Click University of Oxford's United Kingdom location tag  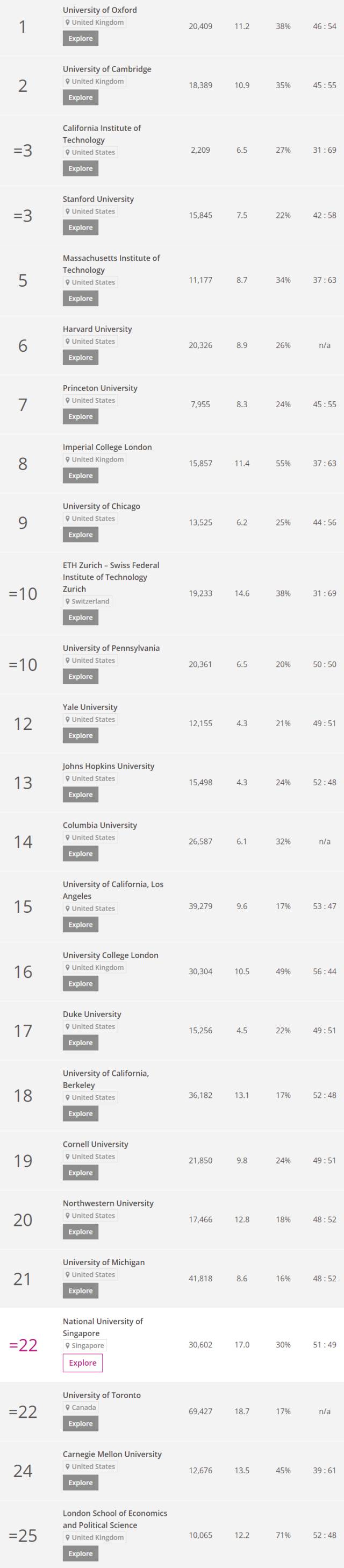point(95,23)
